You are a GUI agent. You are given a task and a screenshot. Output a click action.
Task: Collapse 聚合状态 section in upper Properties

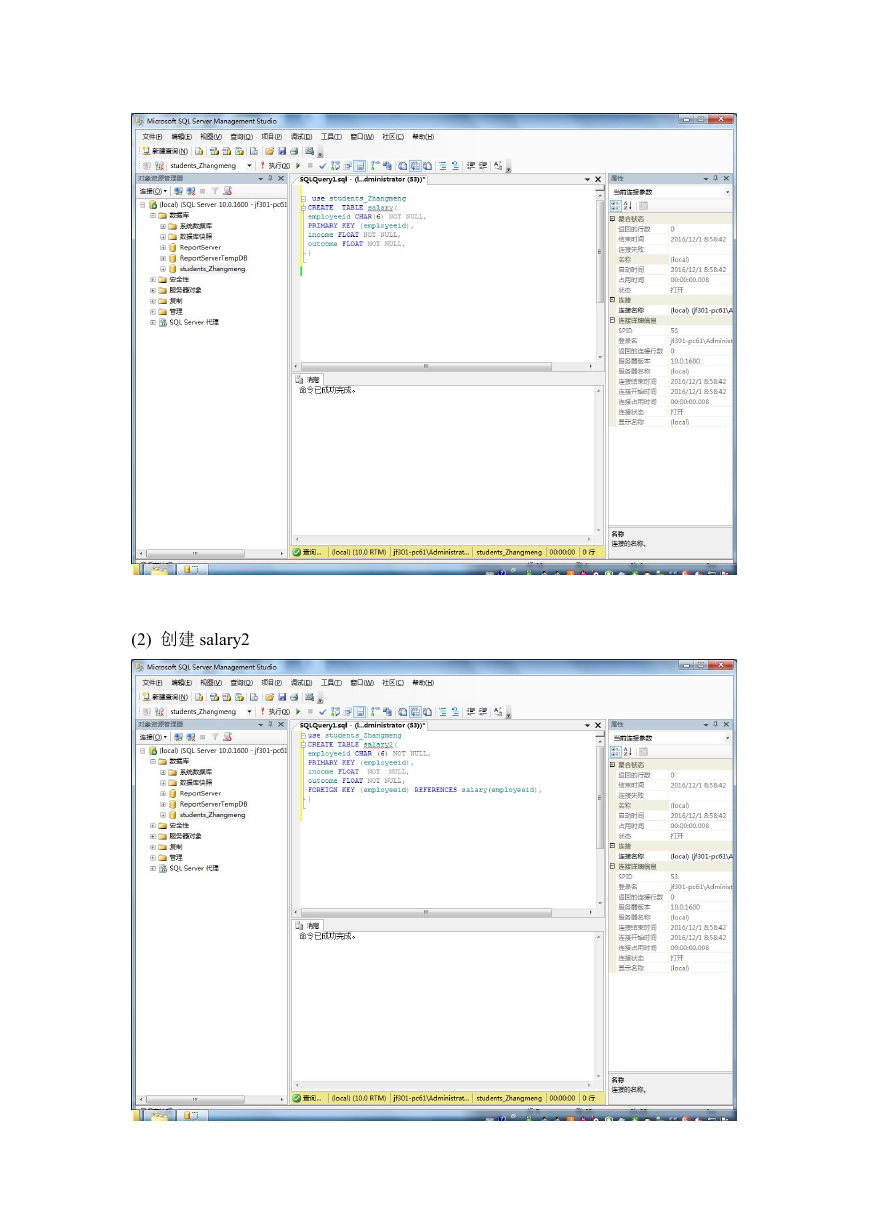point(613,218)
